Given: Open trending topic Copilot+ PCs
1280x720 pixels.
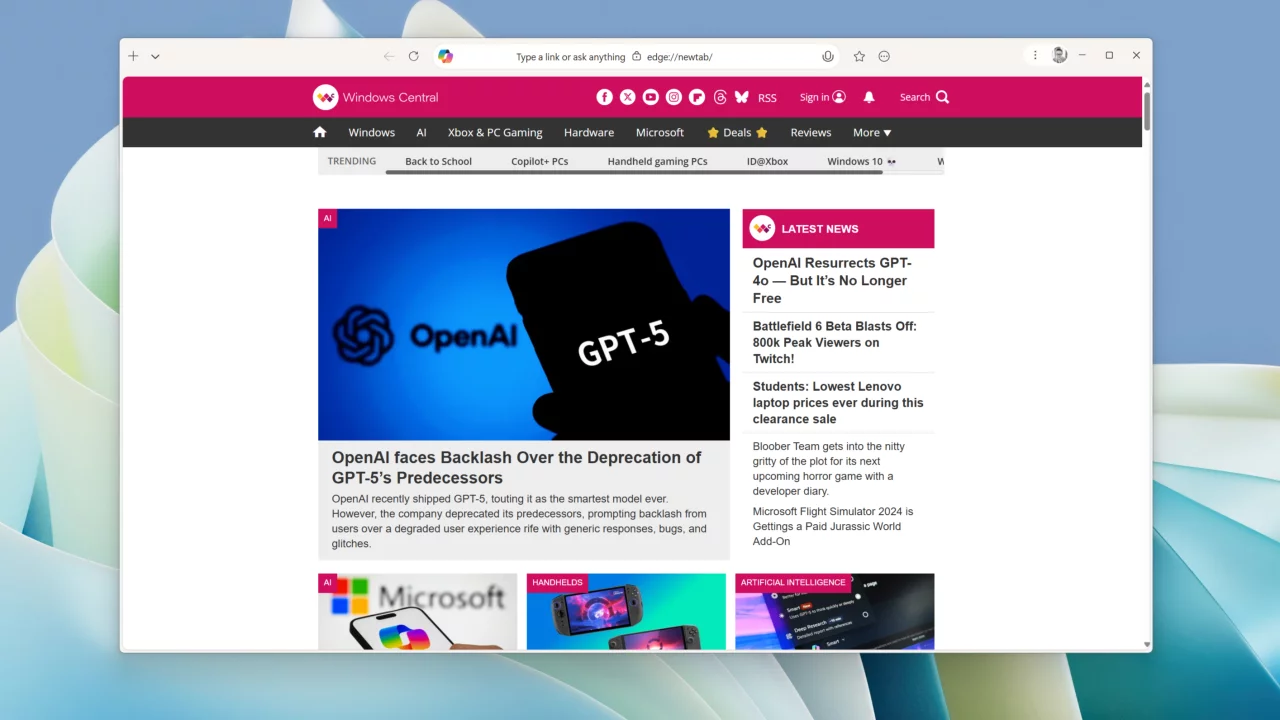Looking at the screenshot, I should coord(540,161).
